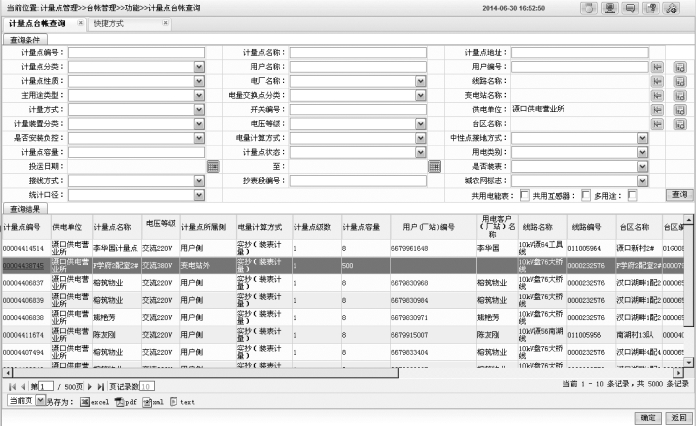Screen dimensions: 696x426
Task: Tick the 多用途 checkbox
Action: 633,195
